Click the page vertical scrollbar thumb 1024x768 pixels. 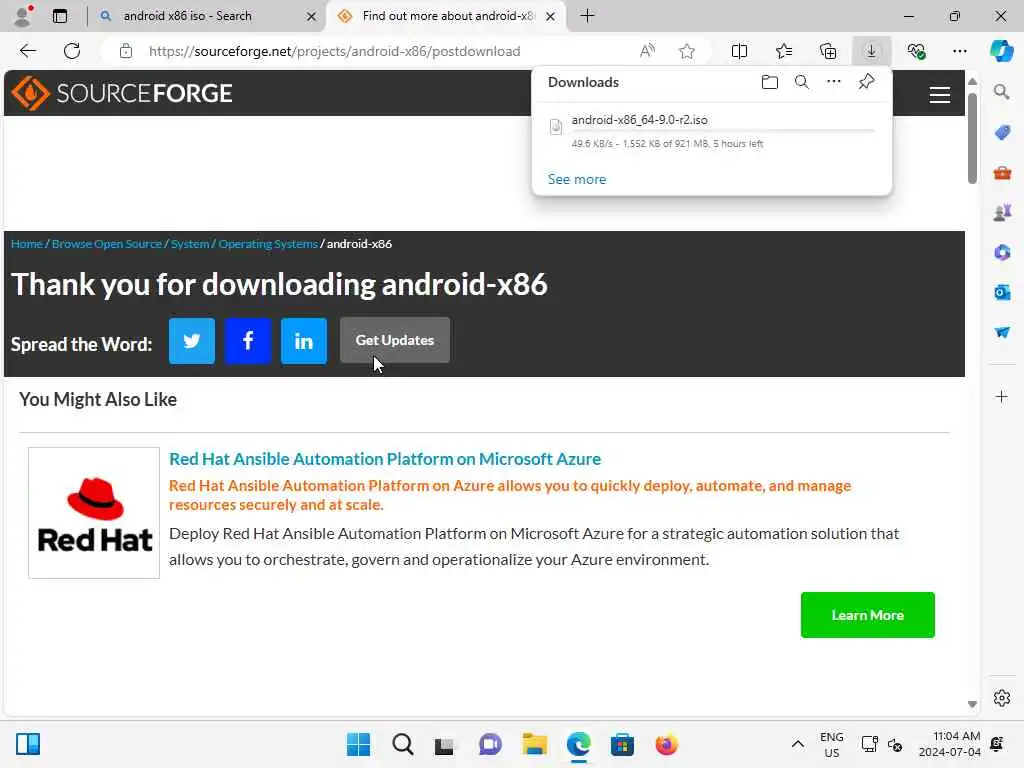pos(972,138)
